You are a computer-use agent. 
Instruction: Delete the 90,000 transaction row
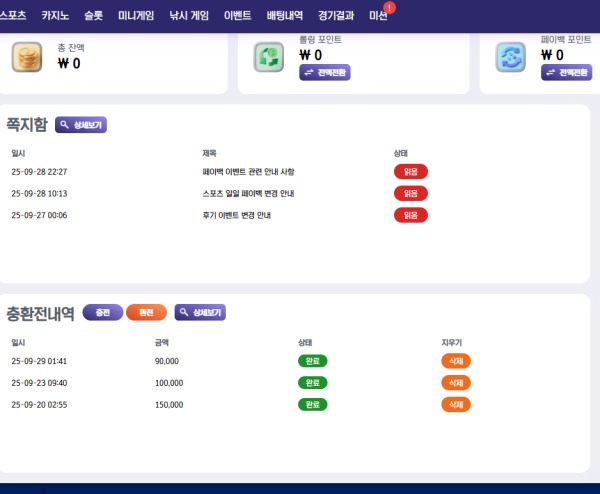[455, 361]
